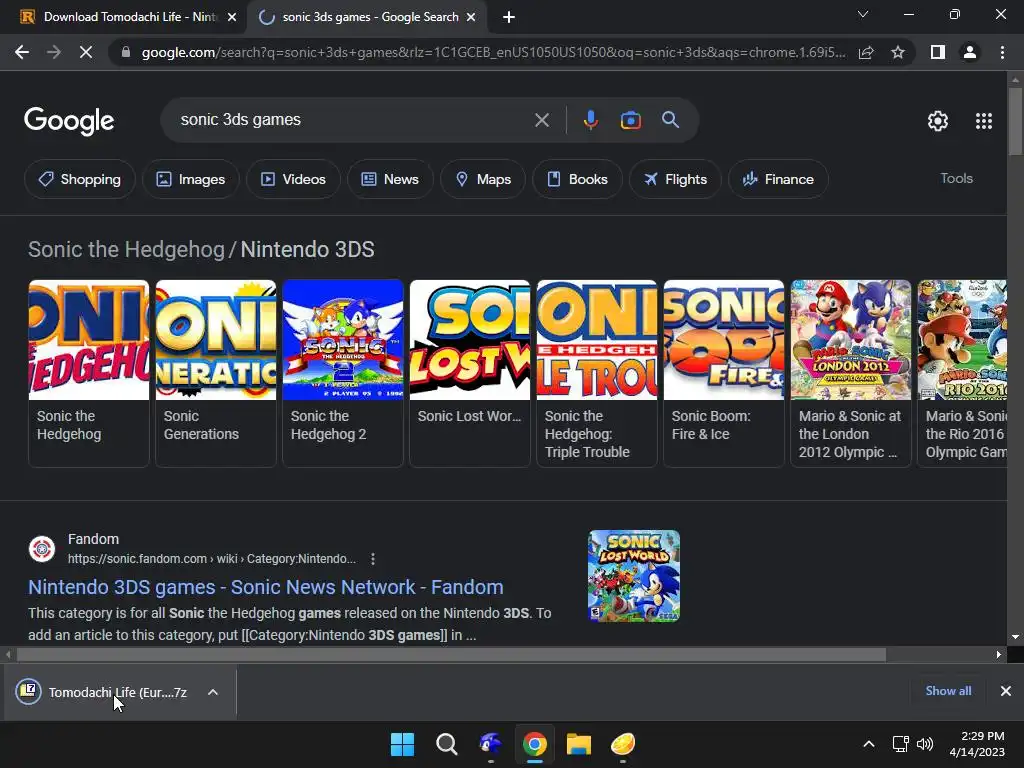Filter results by Shopping
Image resolution: width=1024 pixels, height=768 pixels.
[x=80, y=179]
